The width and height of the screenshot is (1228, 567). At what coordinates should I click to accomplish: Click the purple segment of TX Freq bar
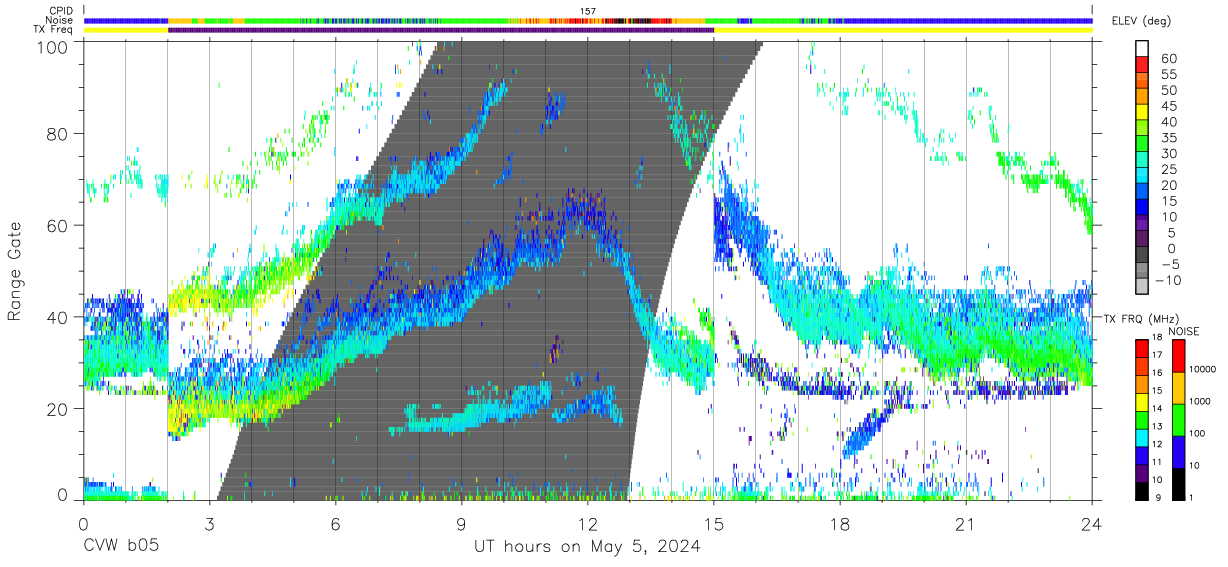(440, 30)
